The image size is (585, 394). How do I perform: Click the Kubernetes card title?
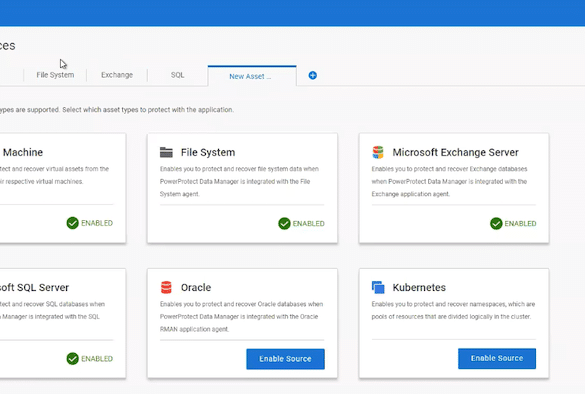[419, 287]
